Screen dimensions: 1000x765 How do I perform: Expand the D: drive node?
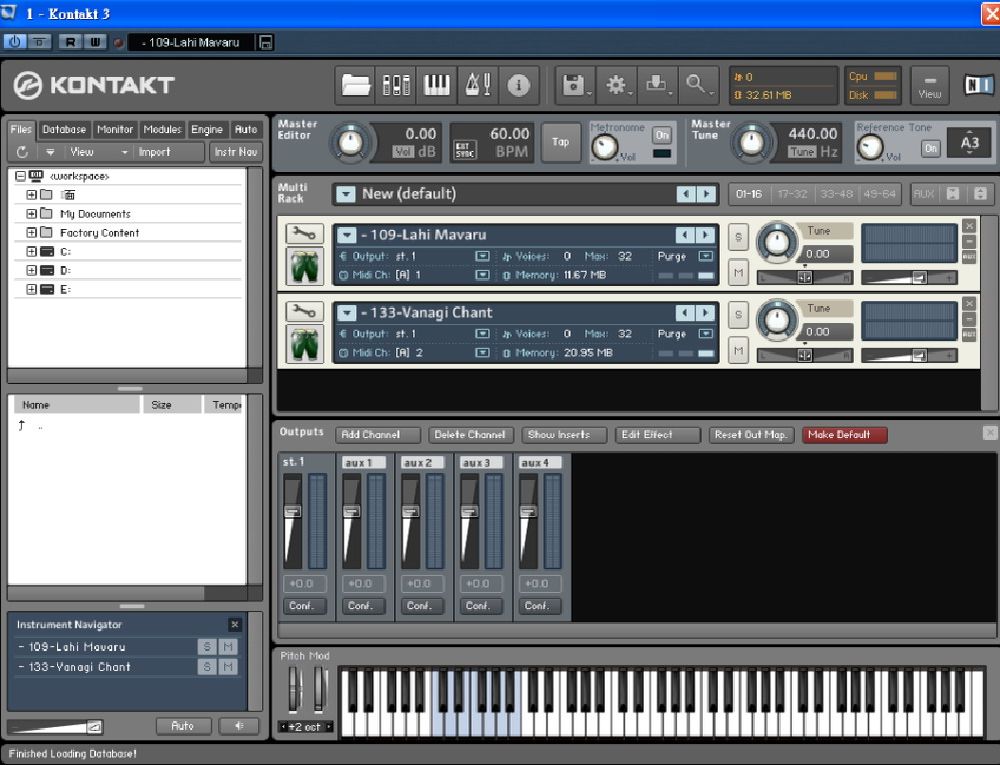pyautogui.click(x=31, y=270)
